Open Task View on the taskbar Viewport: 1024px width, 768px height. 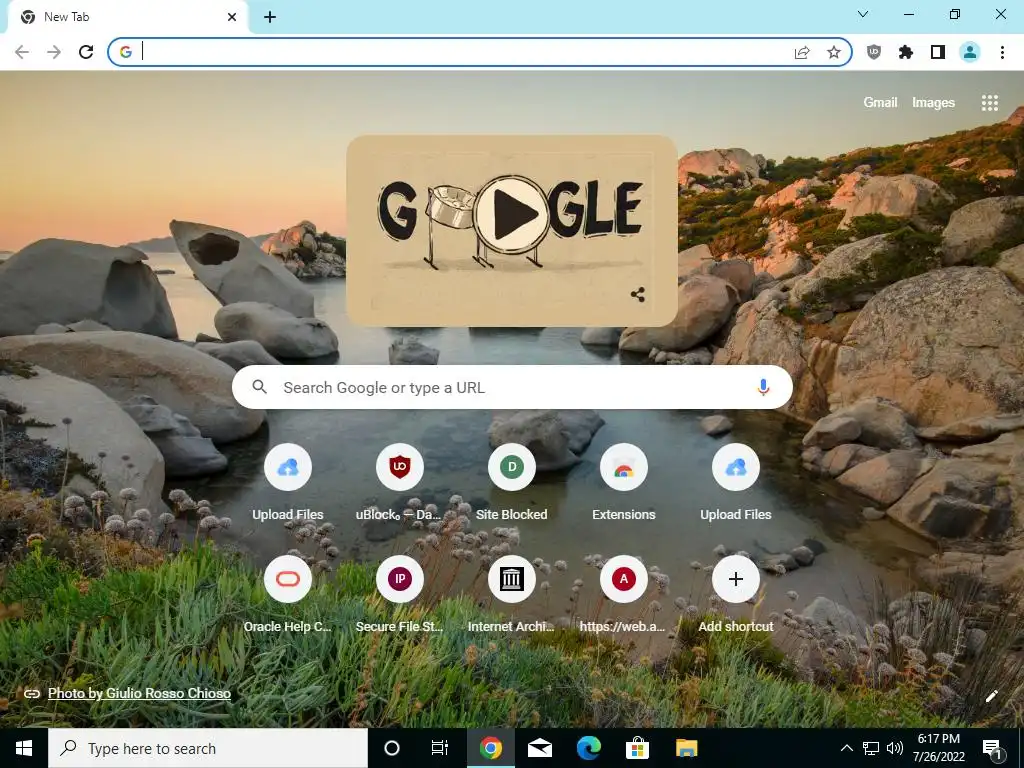click(440, 748)
